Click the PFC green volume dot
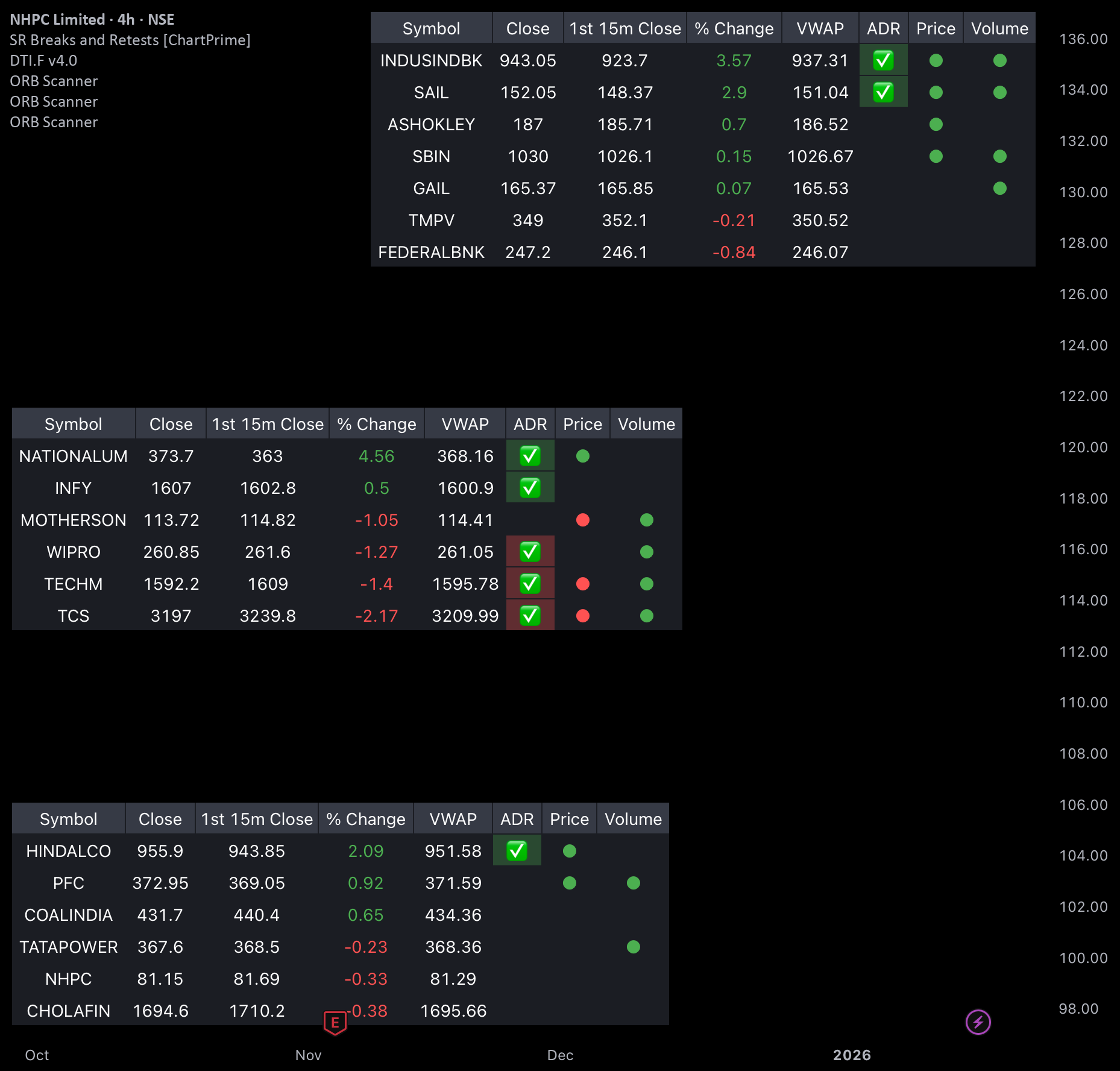1120x1071 pixels. pyautogui.click(x=634, y=883)
